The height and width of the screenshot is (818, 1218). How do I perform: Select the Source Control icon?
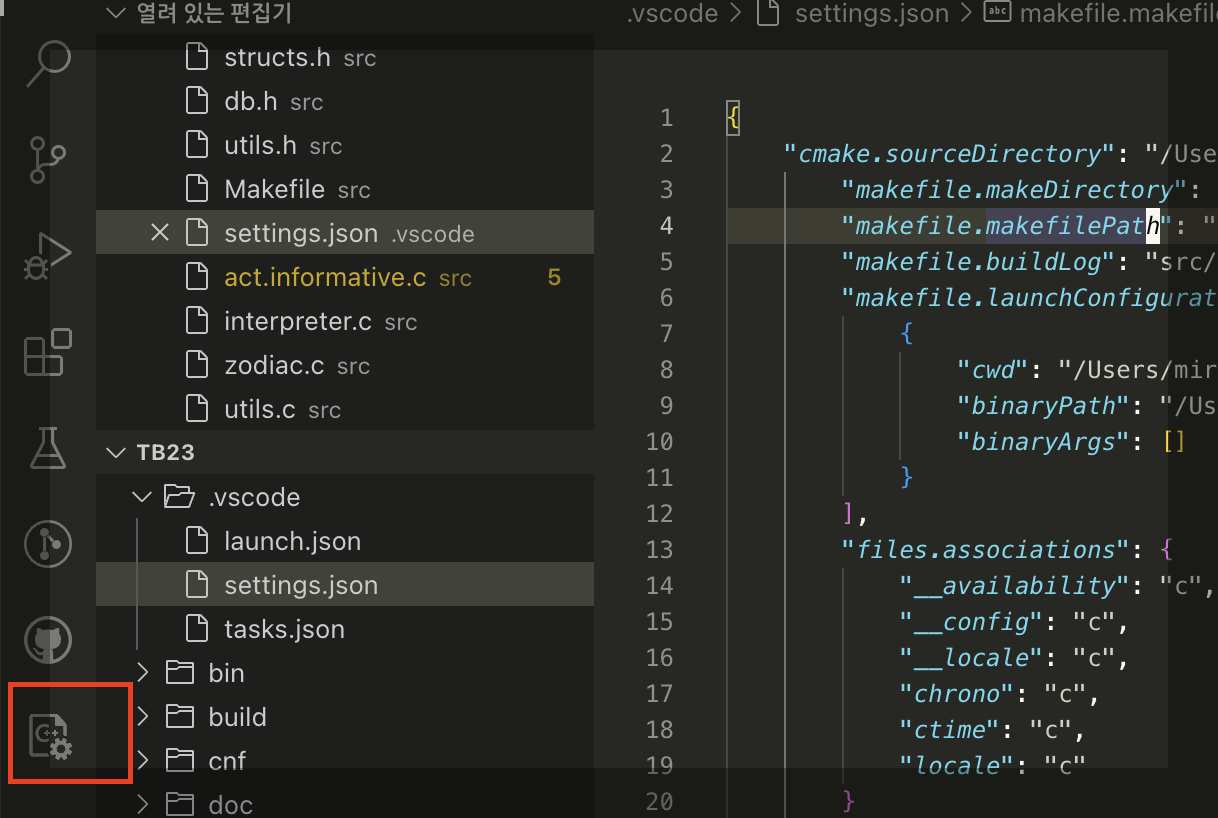(x=47, y=160)
